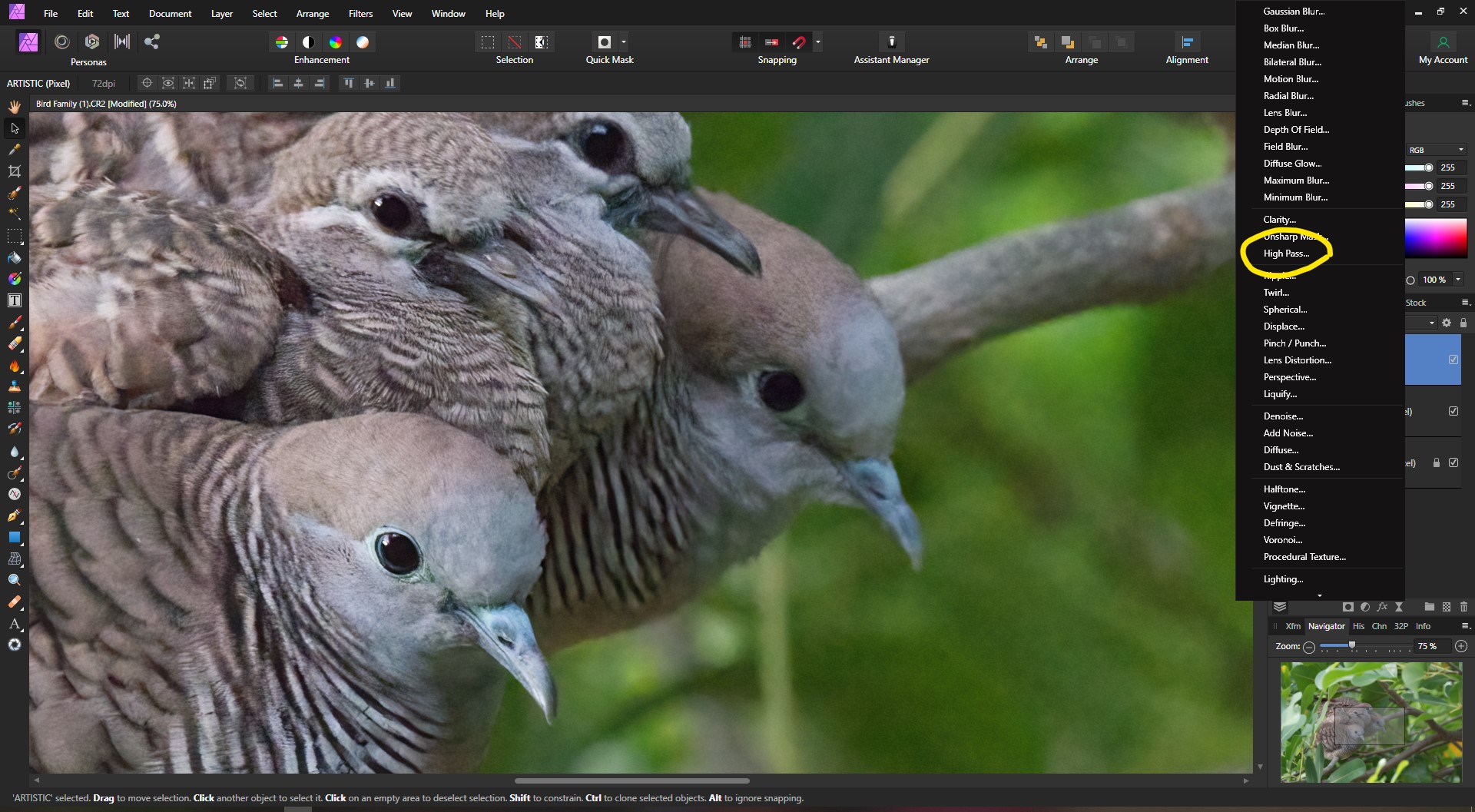This screenshot has width=1475, height=812.
Task: Select the Flood Fill tool
Action: 14,257
